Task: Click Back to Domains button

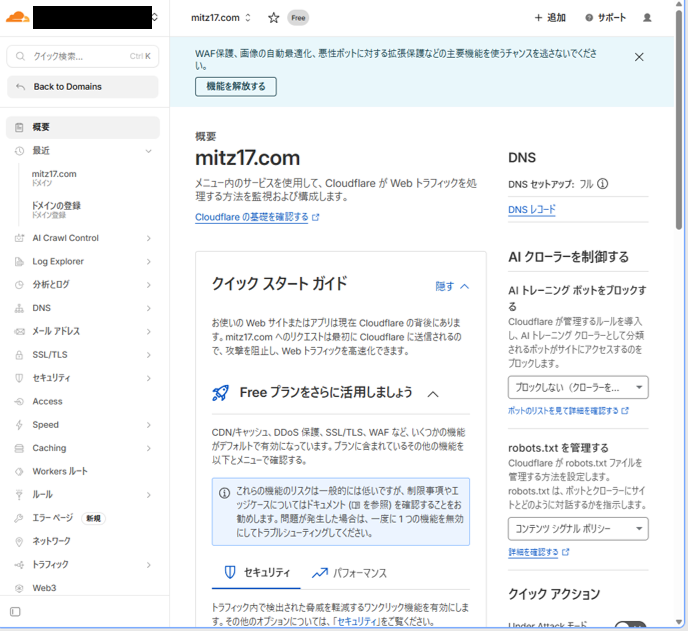Action: [83, 87]
